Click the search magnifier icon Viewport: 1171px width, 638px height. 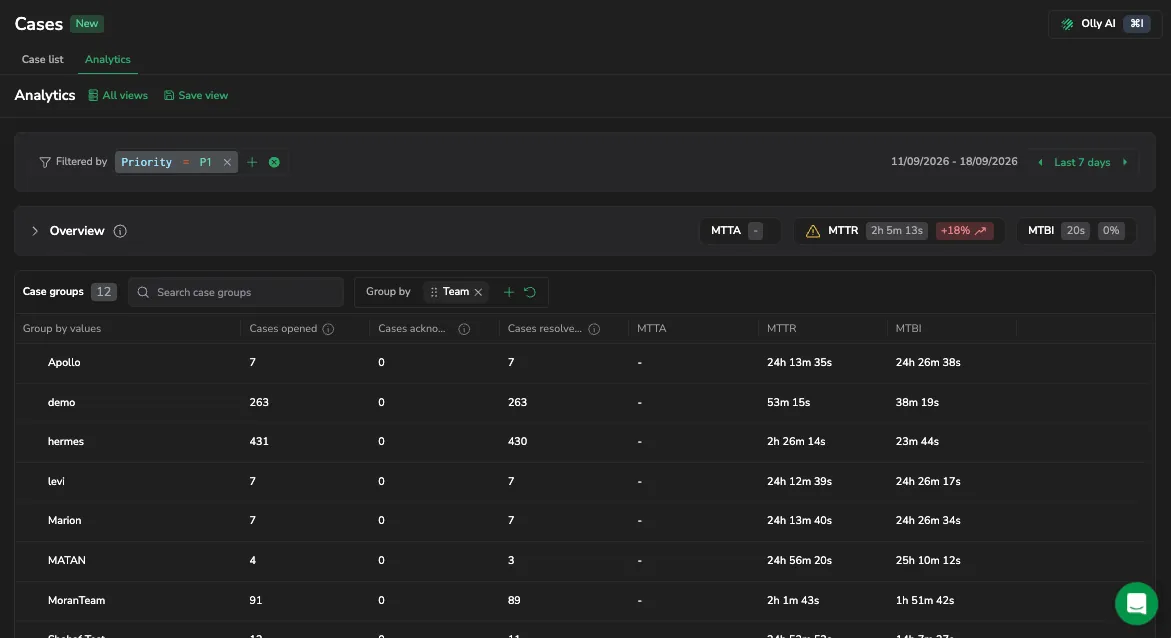pos(143,292)
